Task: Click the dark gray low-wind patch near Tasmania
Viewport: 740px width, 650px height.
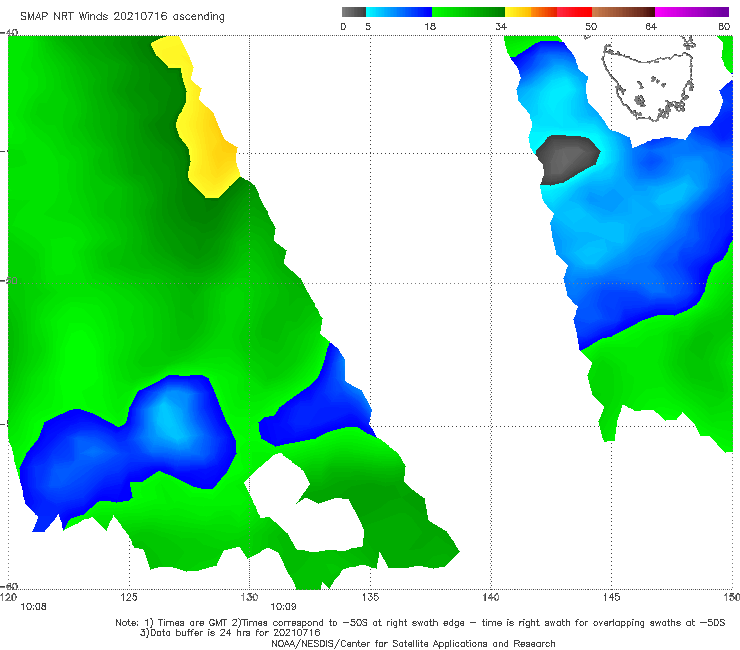Action: click(566, 159)
